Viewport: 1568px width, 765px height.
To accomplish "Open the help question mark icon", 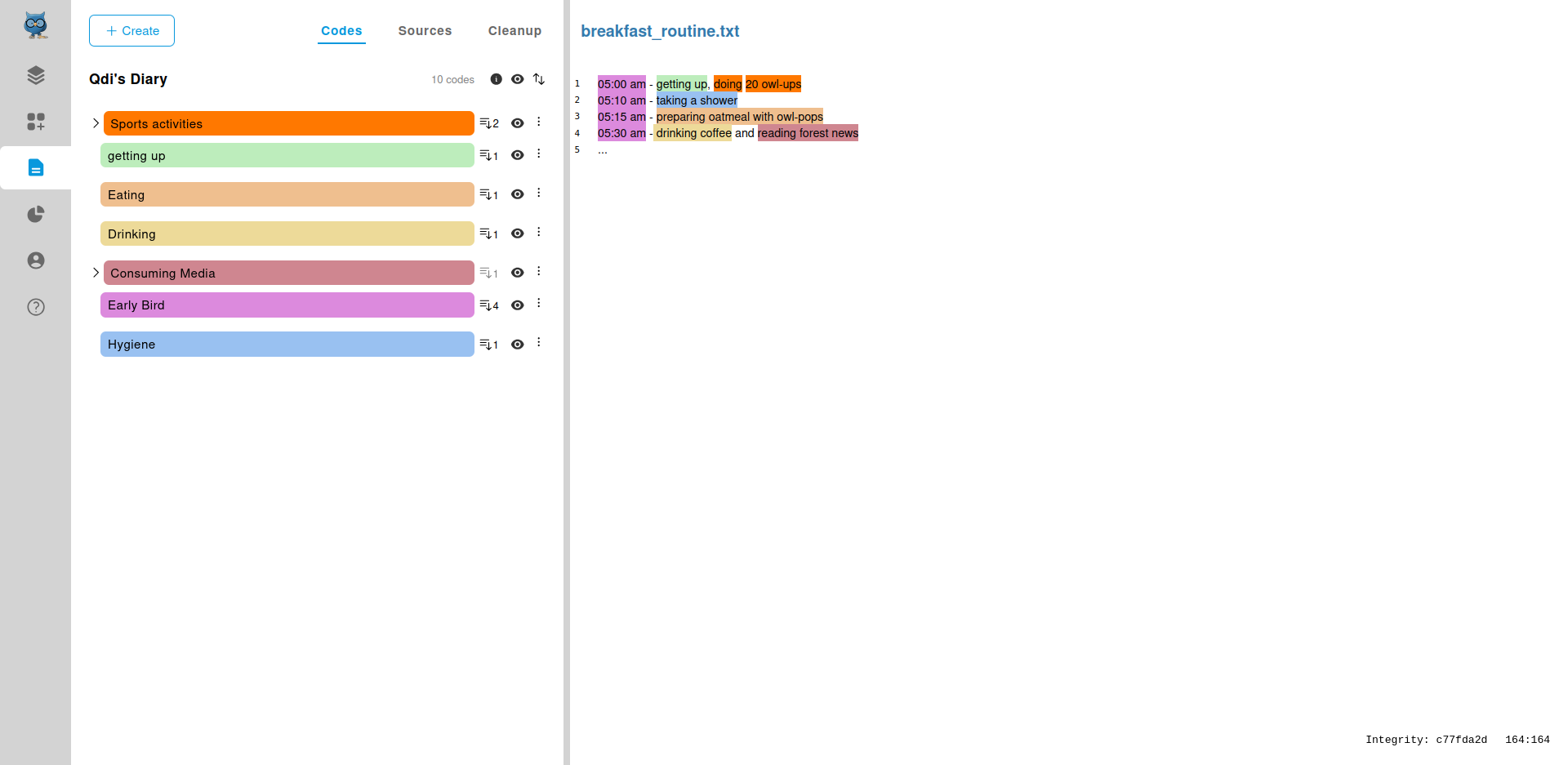I will tap(35, 307).
